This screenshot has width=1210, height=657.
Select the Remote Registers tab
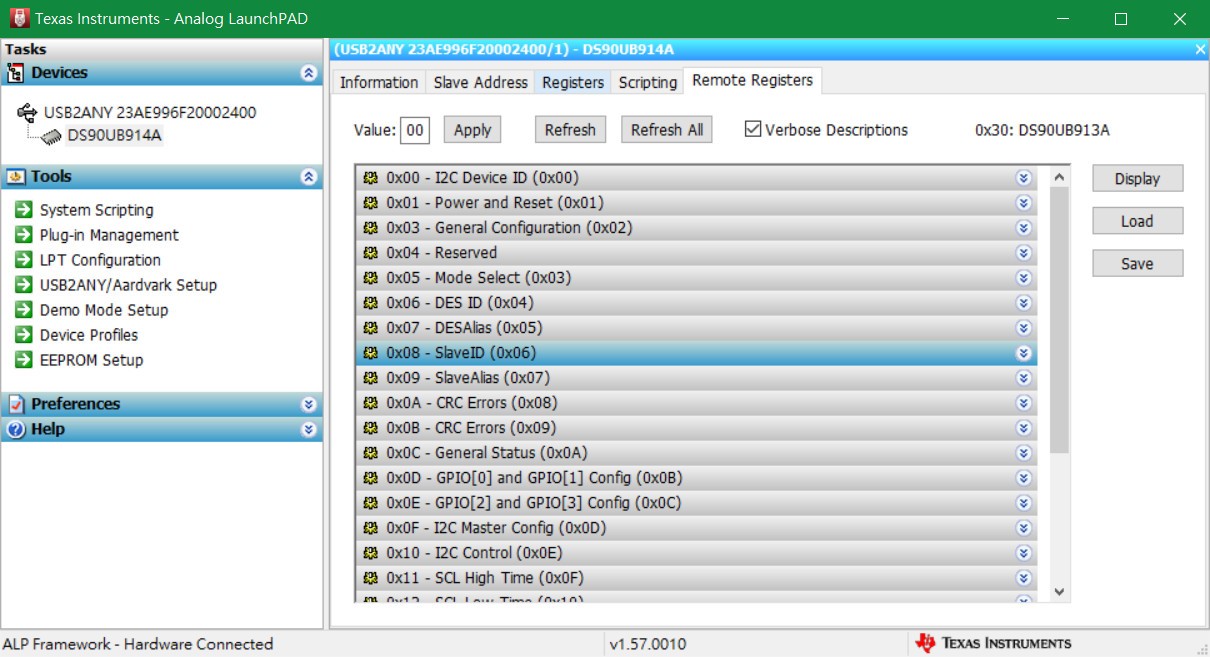coord(753,80)
